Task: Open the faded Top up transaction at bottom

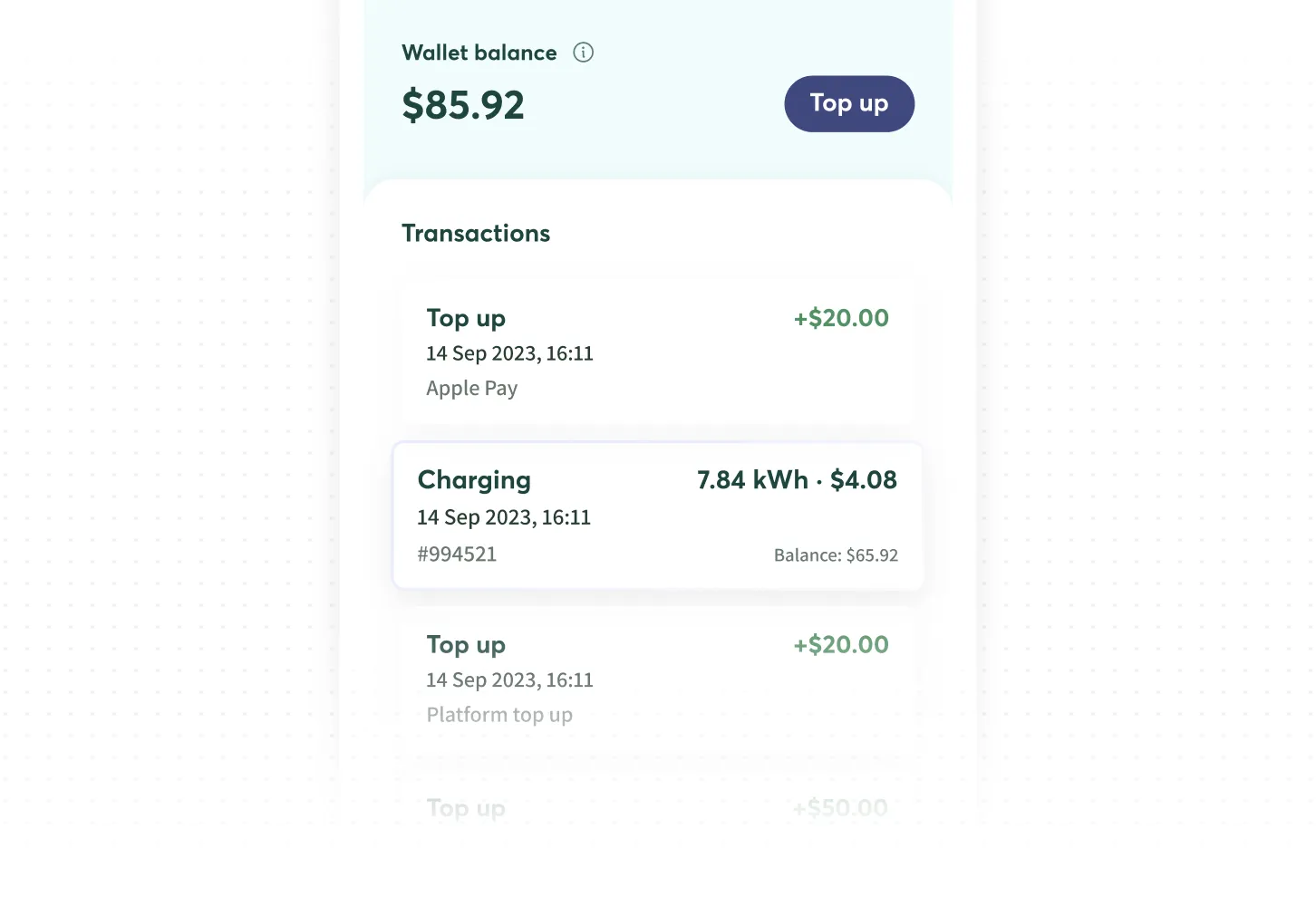Action: click(x=466, y=808)
